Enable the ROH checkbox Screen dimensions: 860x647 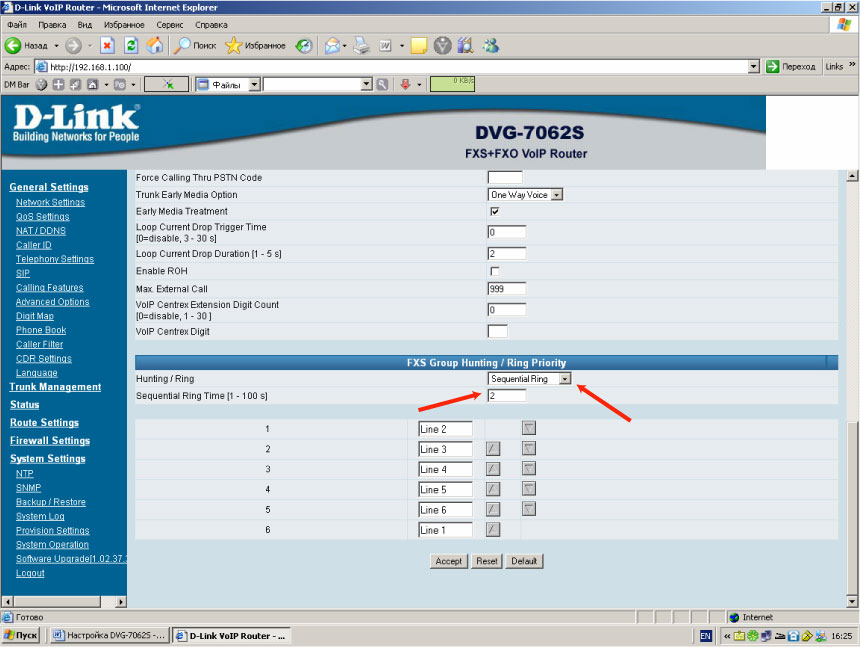494,271
